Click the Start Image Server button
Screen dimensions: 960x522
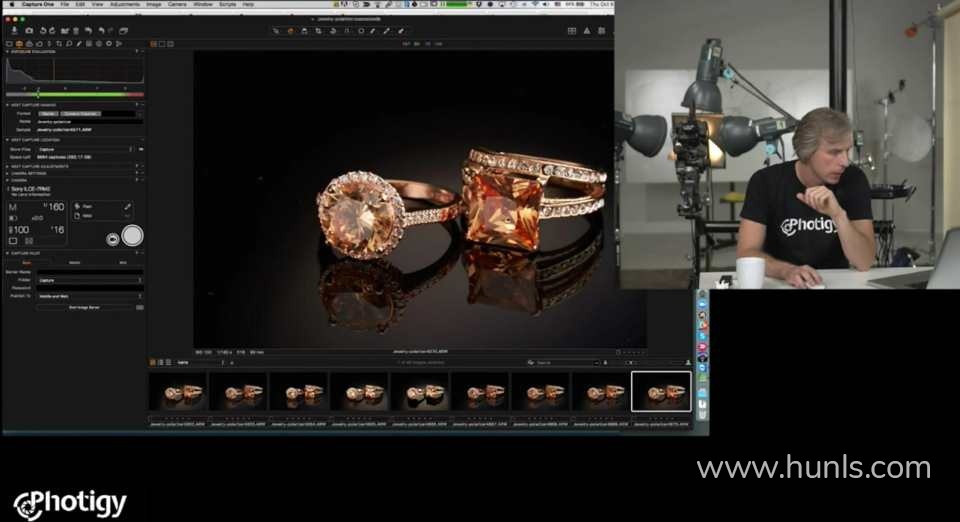point(86,307)
